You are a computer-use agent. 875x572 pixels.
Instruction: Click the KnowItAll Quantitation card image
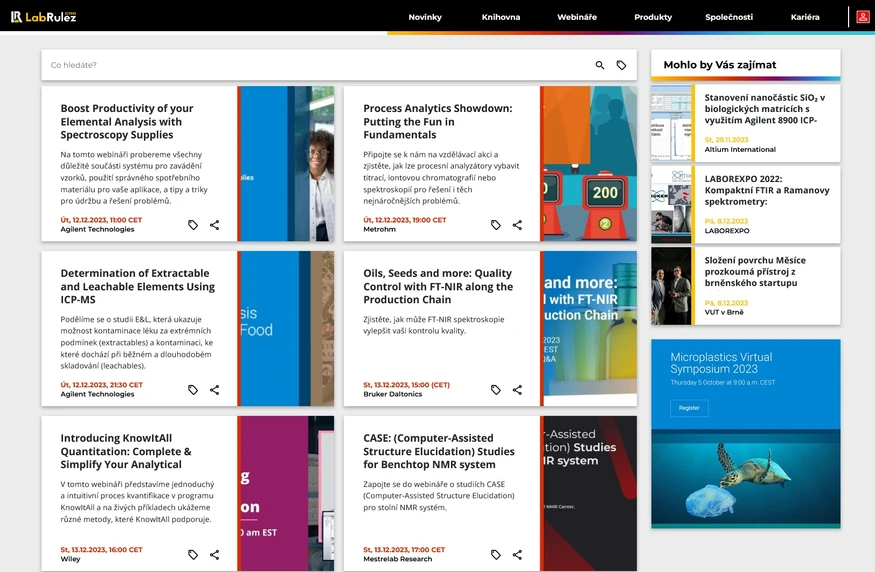click(x=286, y=493)
